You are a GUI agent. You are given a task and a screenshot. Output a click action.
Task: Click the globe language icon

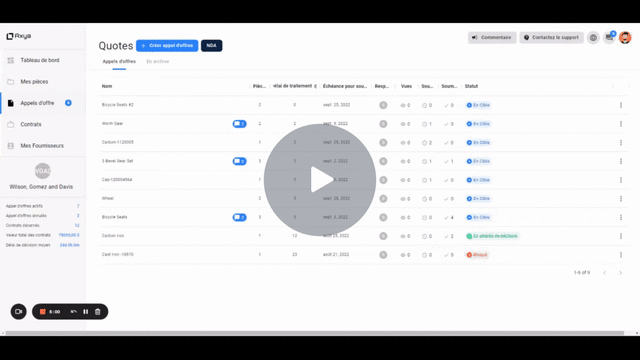pyautogui.click(x=593, y=38)
